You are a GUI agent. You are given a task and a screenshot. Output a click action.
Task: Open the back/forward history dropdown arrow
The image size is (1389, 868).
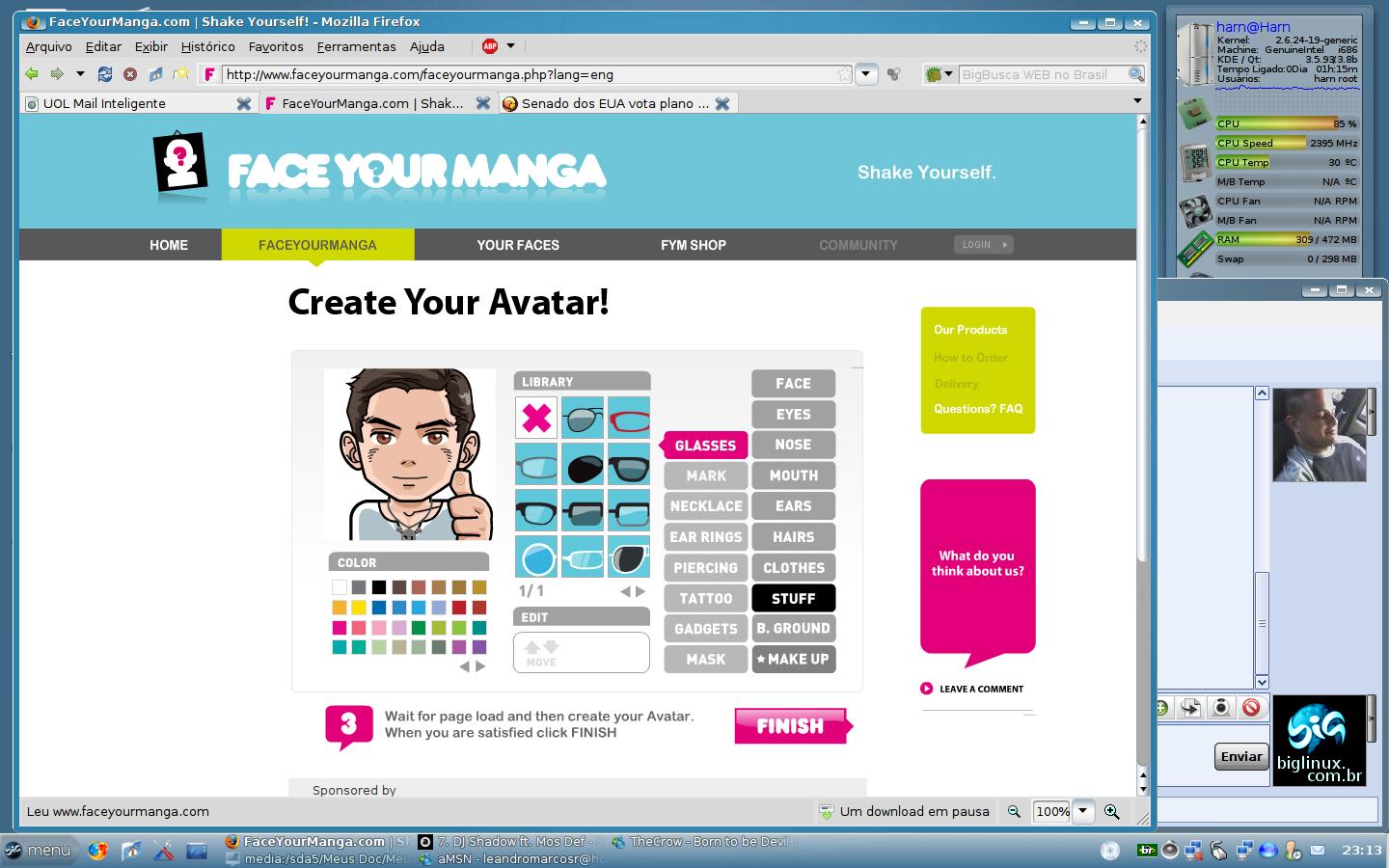pos(80,74)
